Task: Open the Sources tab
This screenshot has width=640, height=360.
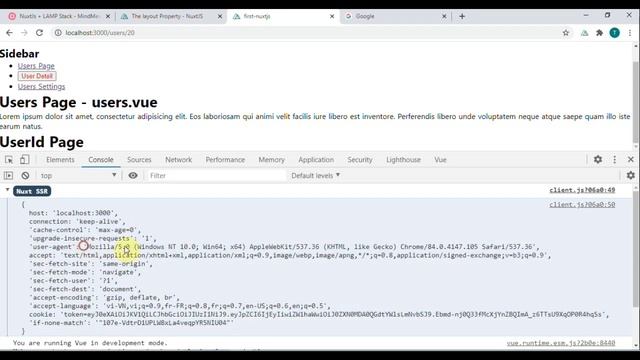Action: pyautogui.click(x=139, y=160)
